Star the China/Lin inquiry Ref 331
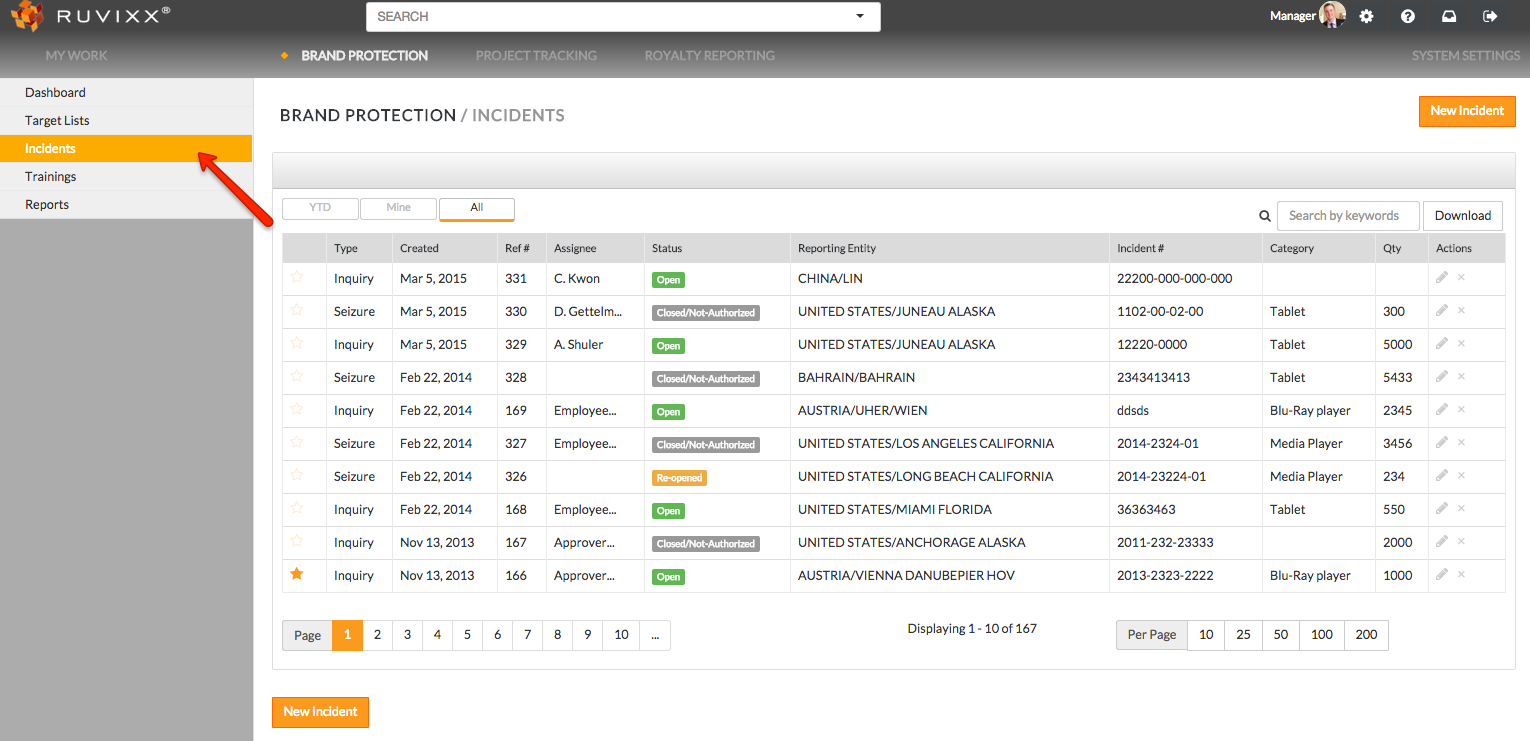 297,278
